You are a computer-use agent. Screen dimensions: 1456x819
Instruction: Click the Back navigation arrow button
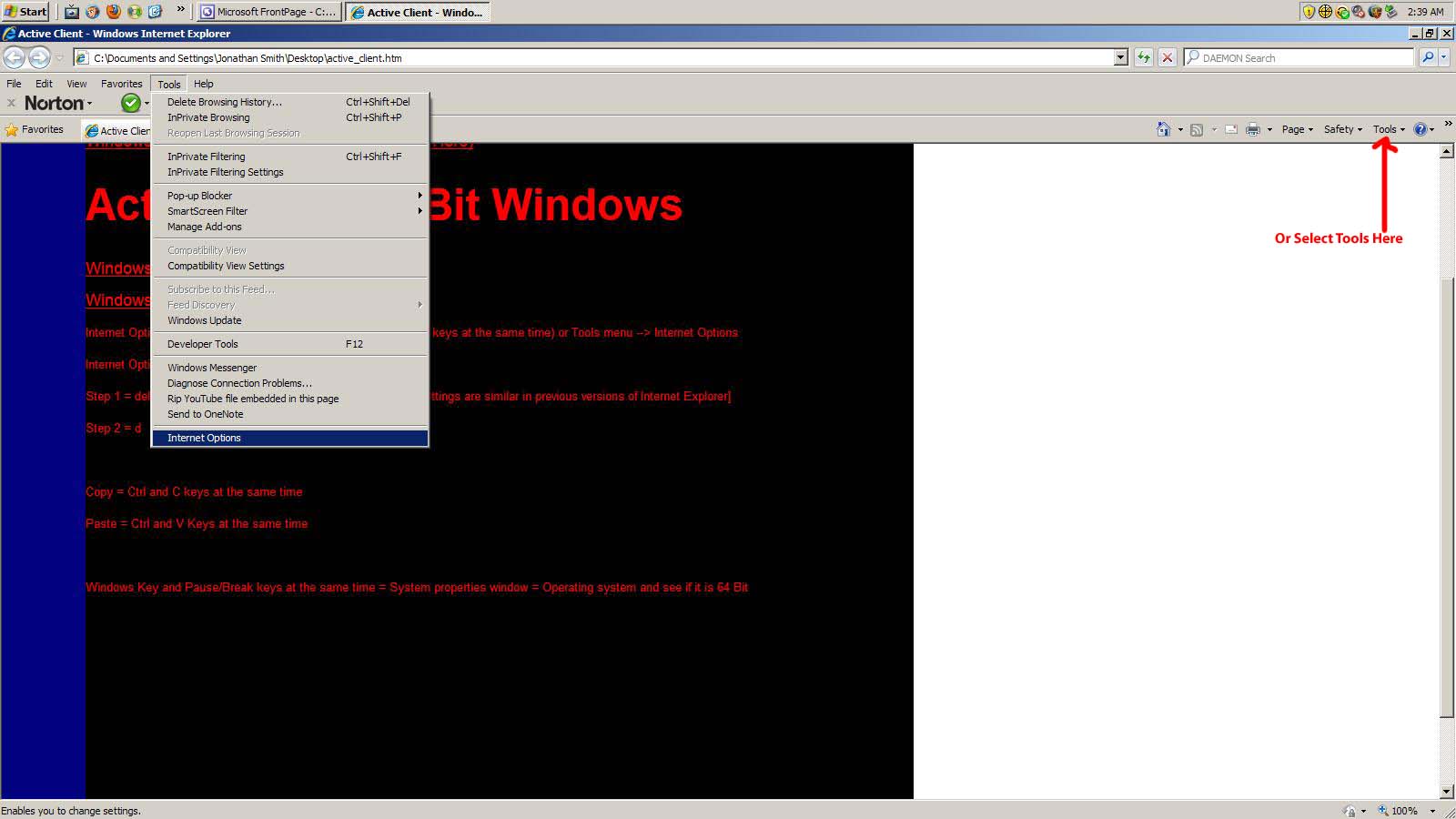(15, 57)
